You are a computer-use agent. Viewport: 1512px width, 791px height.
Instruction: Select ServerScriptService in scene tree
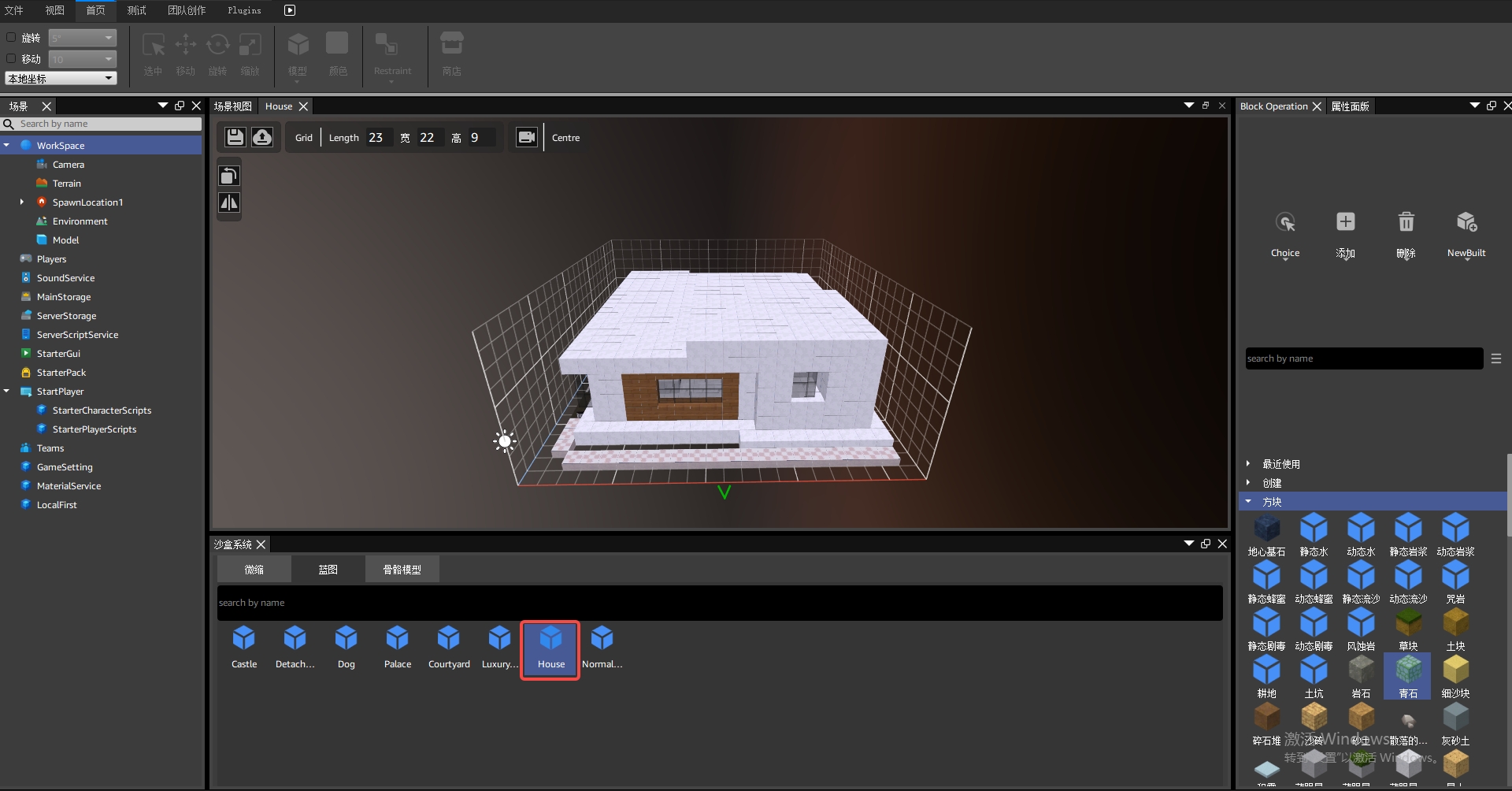point(77,334)
